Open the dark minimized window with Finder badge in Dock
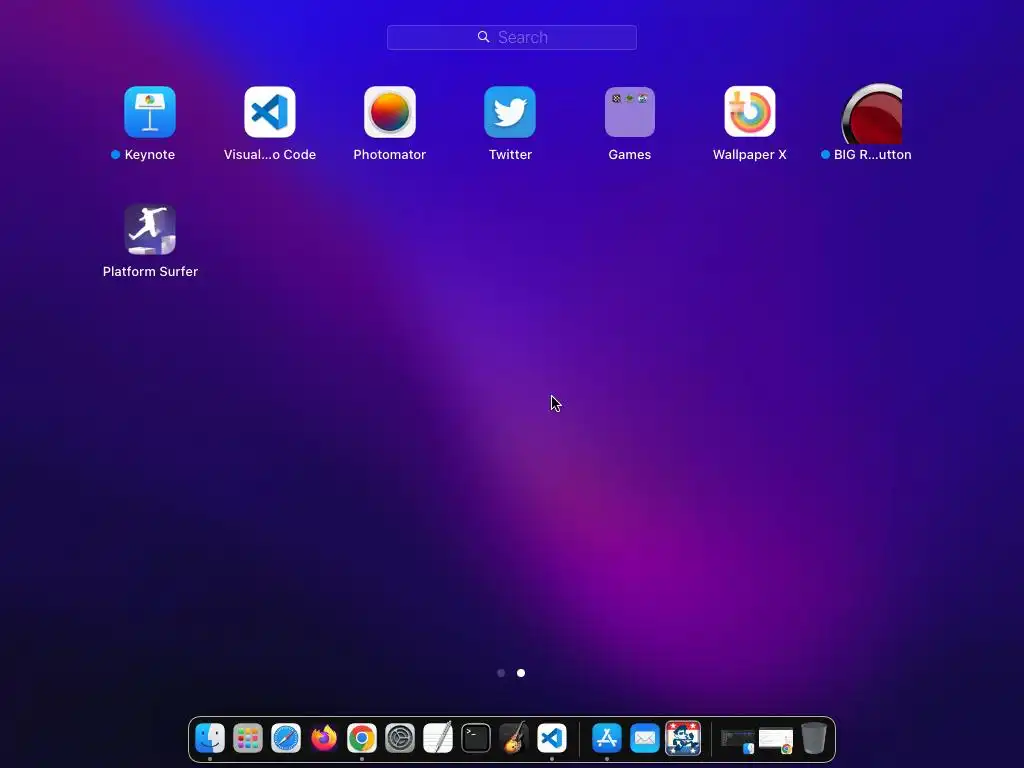Screen dimensions: 1024x768 pos(737,741)
